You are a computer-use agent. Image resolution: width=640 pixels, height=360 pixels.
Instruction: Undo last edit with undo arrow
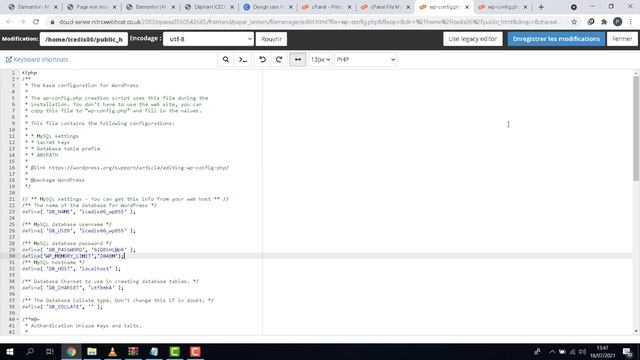click(262, 60)
